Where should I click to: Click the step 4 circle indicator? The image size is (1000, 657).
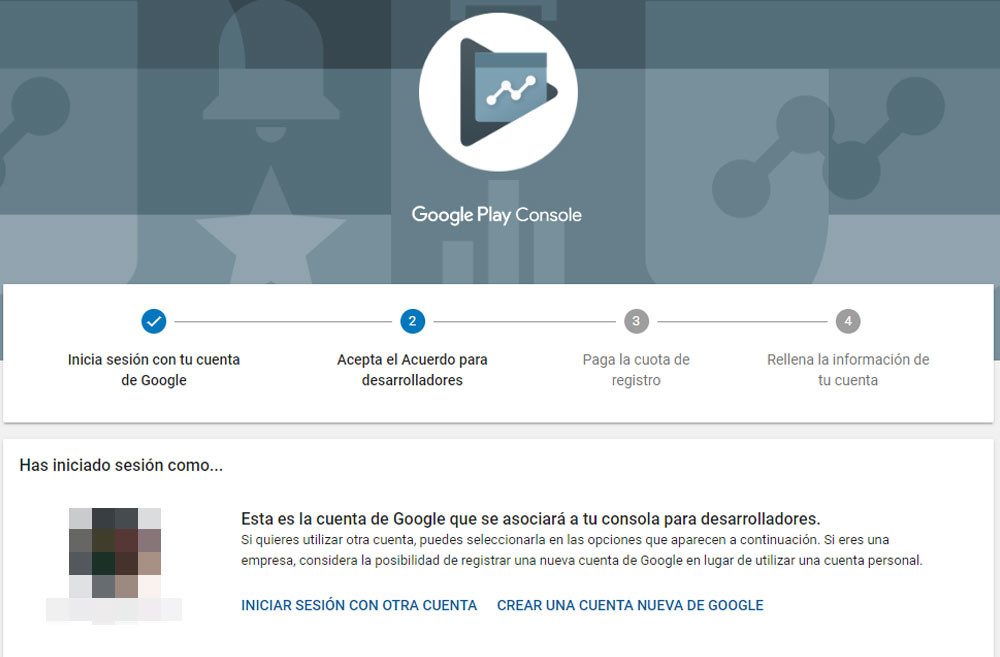pos(848,321)
